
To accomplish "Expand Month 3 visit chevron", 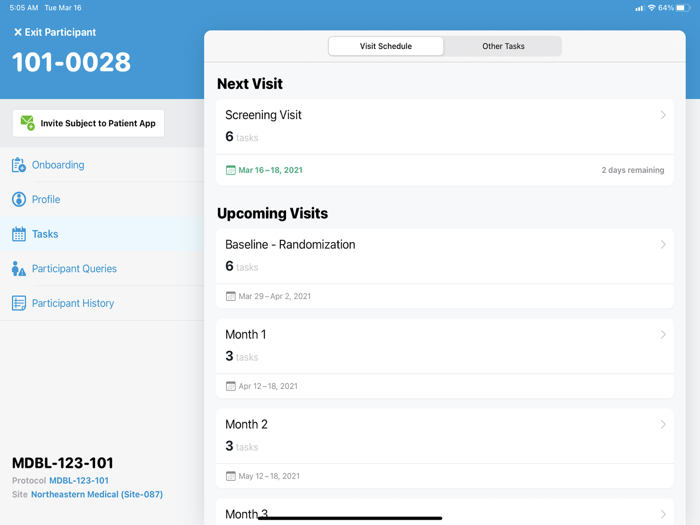I will [663, 514].
